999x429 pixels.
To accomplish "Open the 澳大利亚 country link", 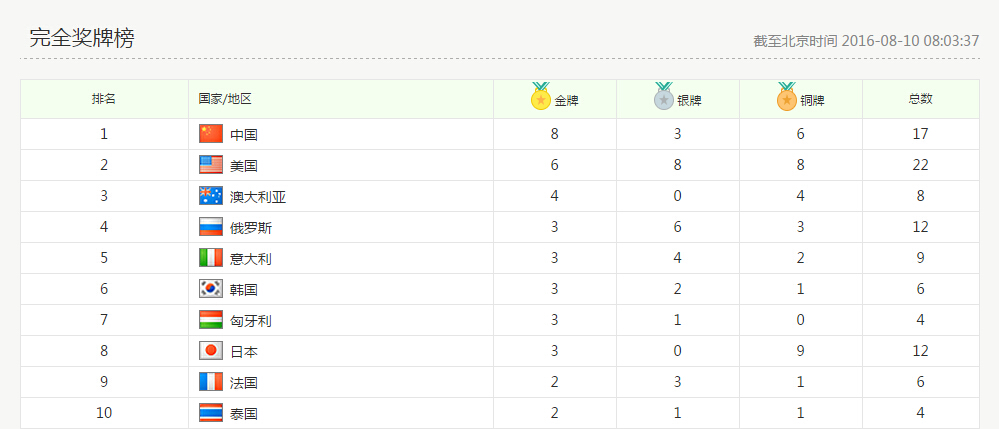I will point(258,197).
